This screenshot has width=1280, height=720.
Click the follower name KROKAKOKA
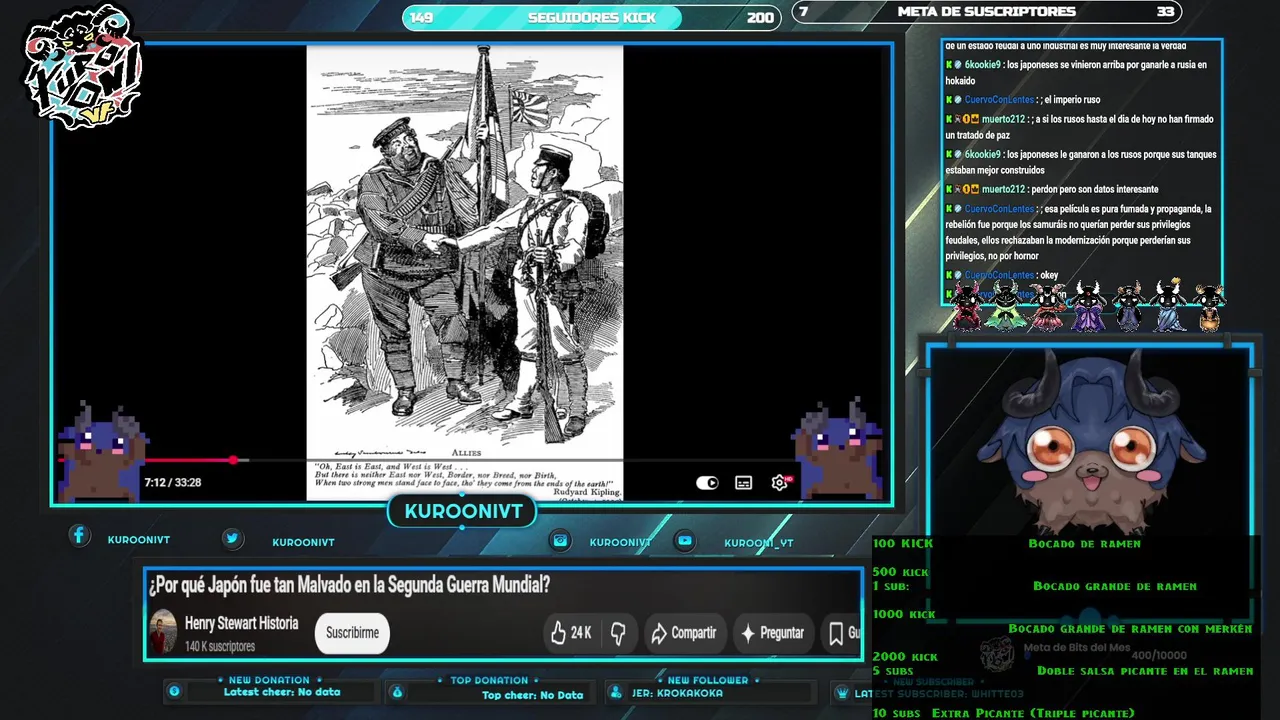tap(690, 693)
